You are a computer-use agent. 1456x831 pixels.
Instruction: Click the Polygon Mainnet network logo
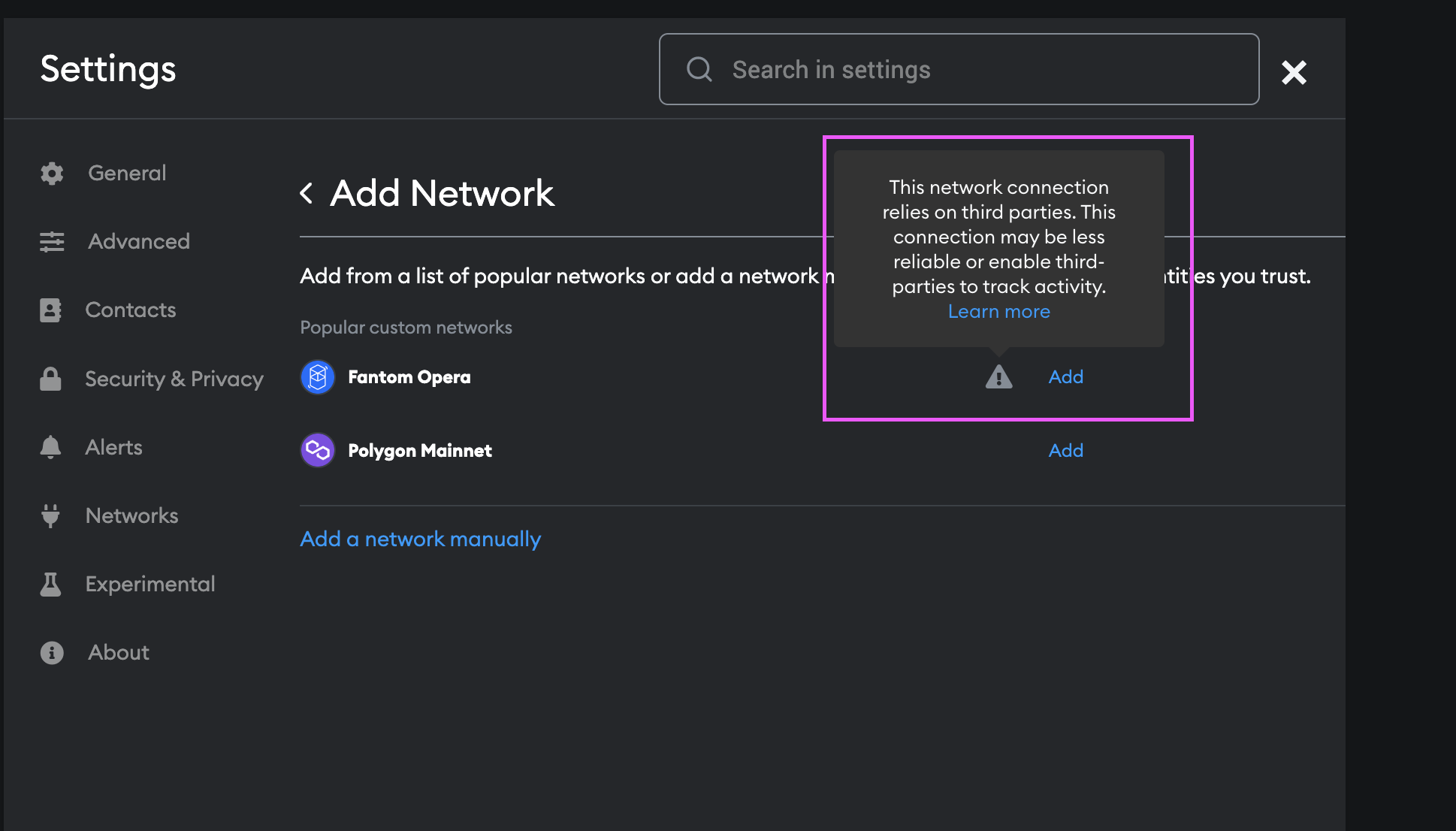pos(318,450)
